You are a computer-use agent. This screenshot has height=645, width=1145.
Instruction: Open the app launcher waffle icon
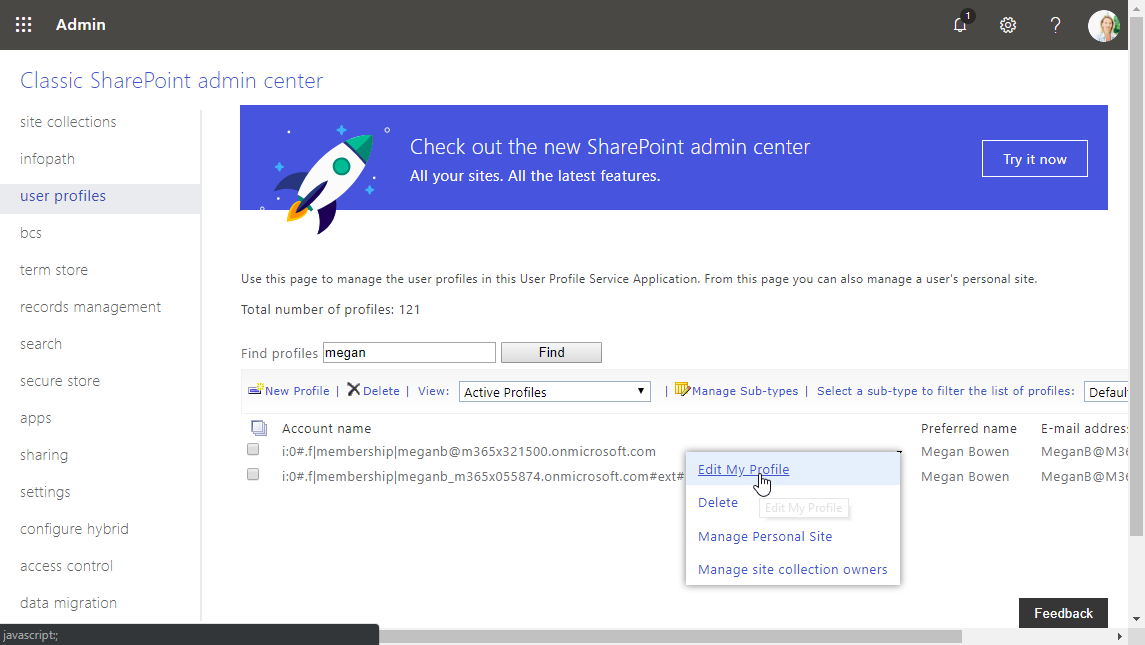point(23,25)
